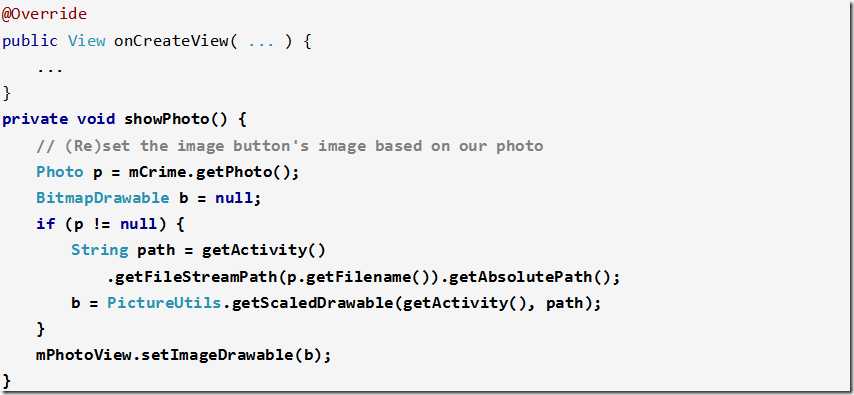Screen dimensions: 854x395
Task: Click the PictureUtils class name
Action: tap(163, 303)
